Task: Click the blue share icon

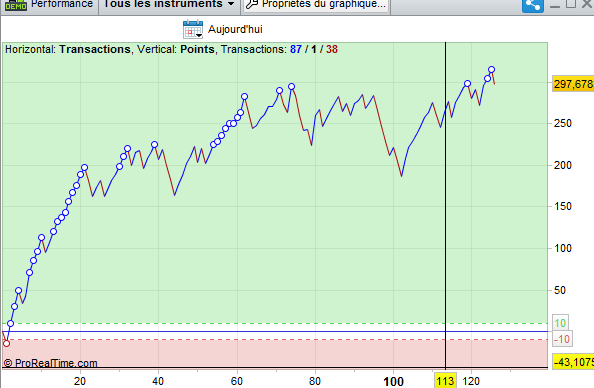Action: 533,5
